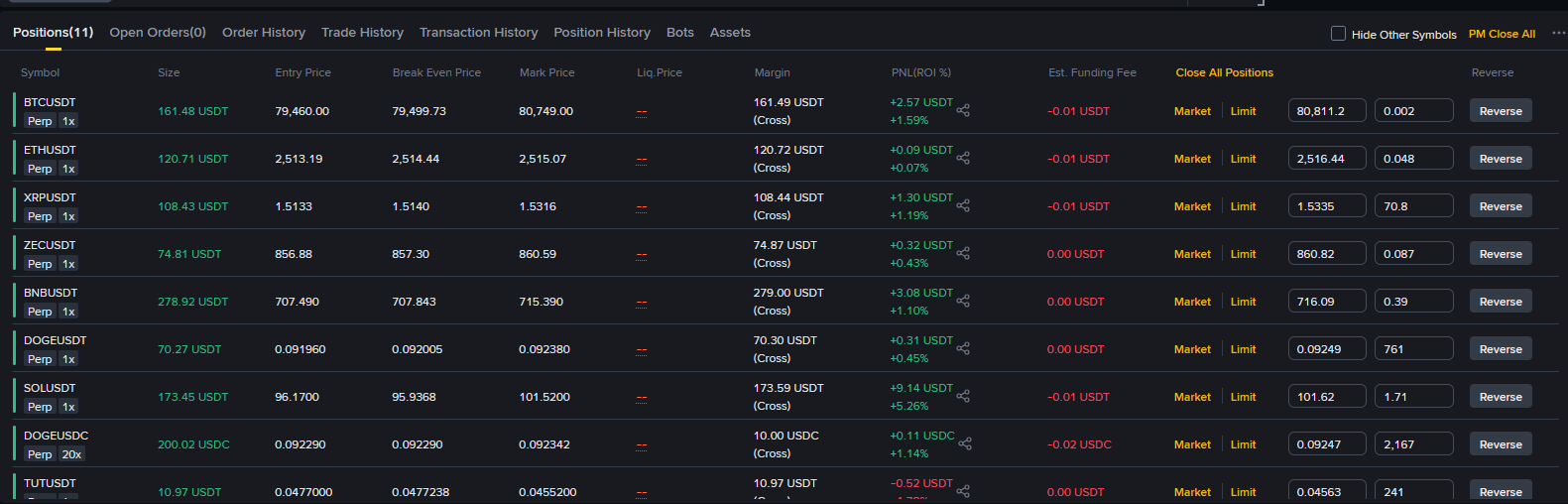1568x504 pixels.
Task: Click PM Close All link
Action: pos(1502,34)
